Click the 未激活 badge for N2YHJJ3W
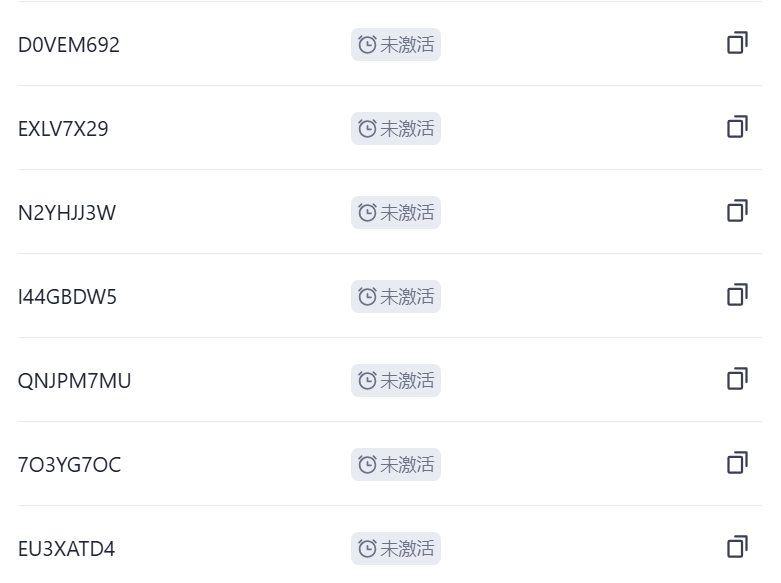This screenshot has width=781, height=583. 396,212
